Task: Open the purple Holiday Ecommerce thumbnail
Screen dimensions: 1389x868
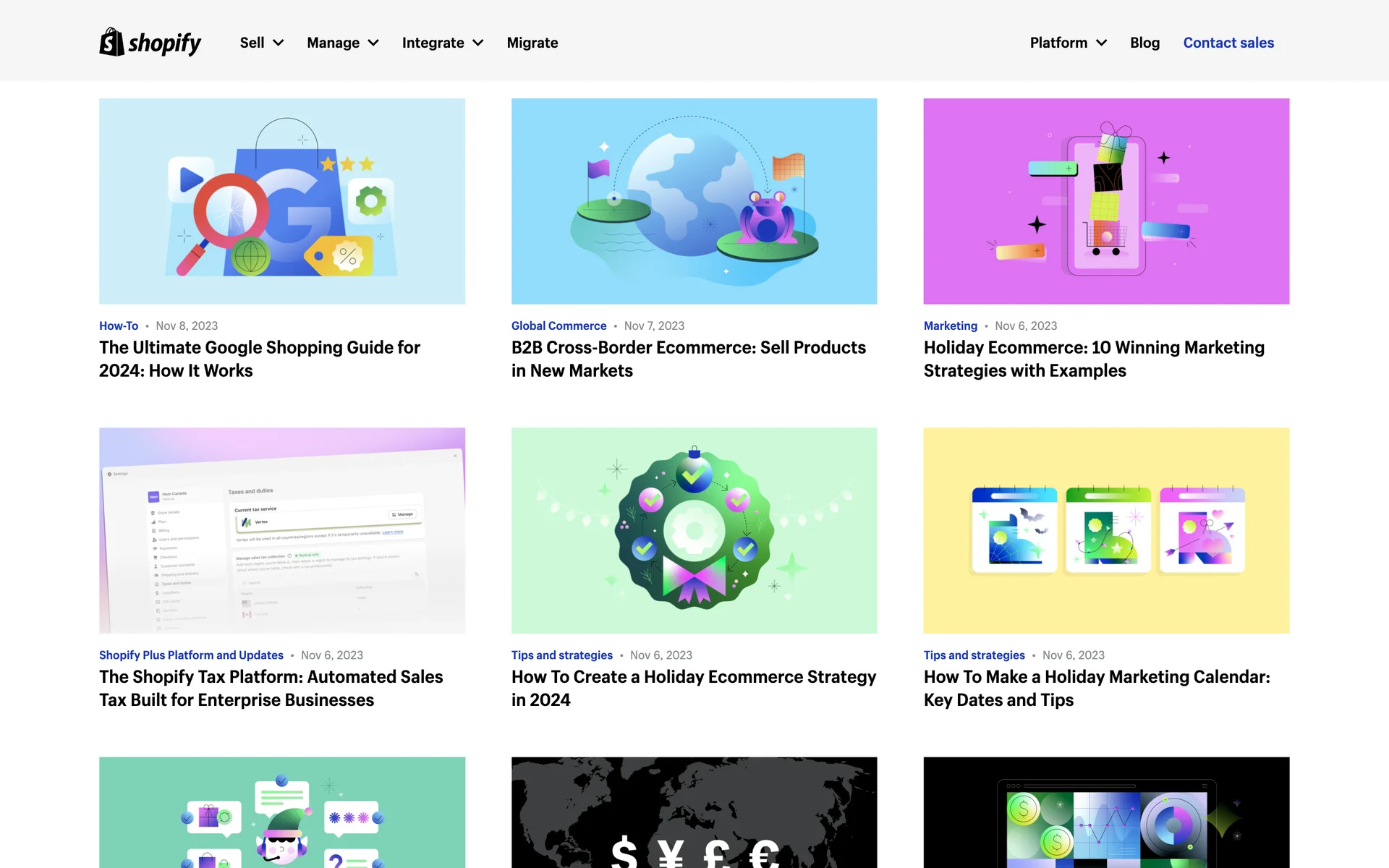Action: [x=1105, y=201]
